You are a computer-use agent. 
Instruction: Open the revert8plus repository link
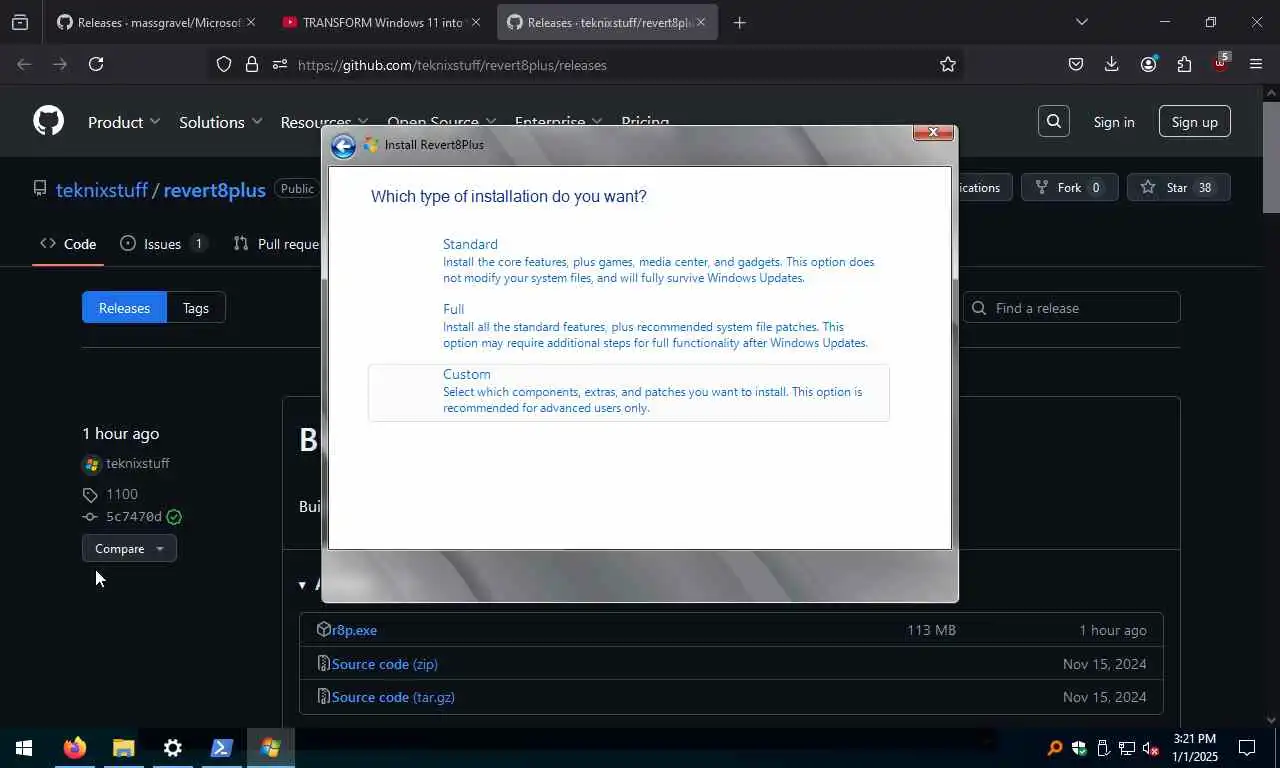(x=214, y=189)
